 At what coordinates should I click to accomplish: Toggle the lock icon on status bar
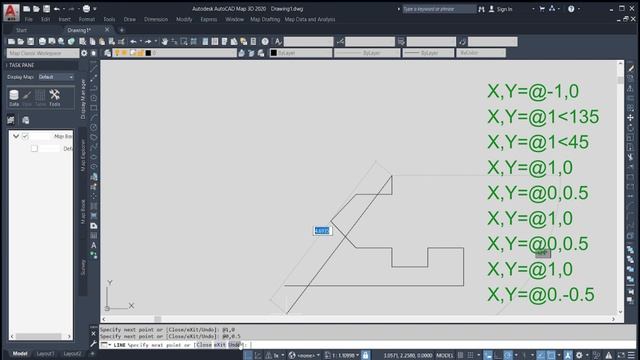(365, 356)
